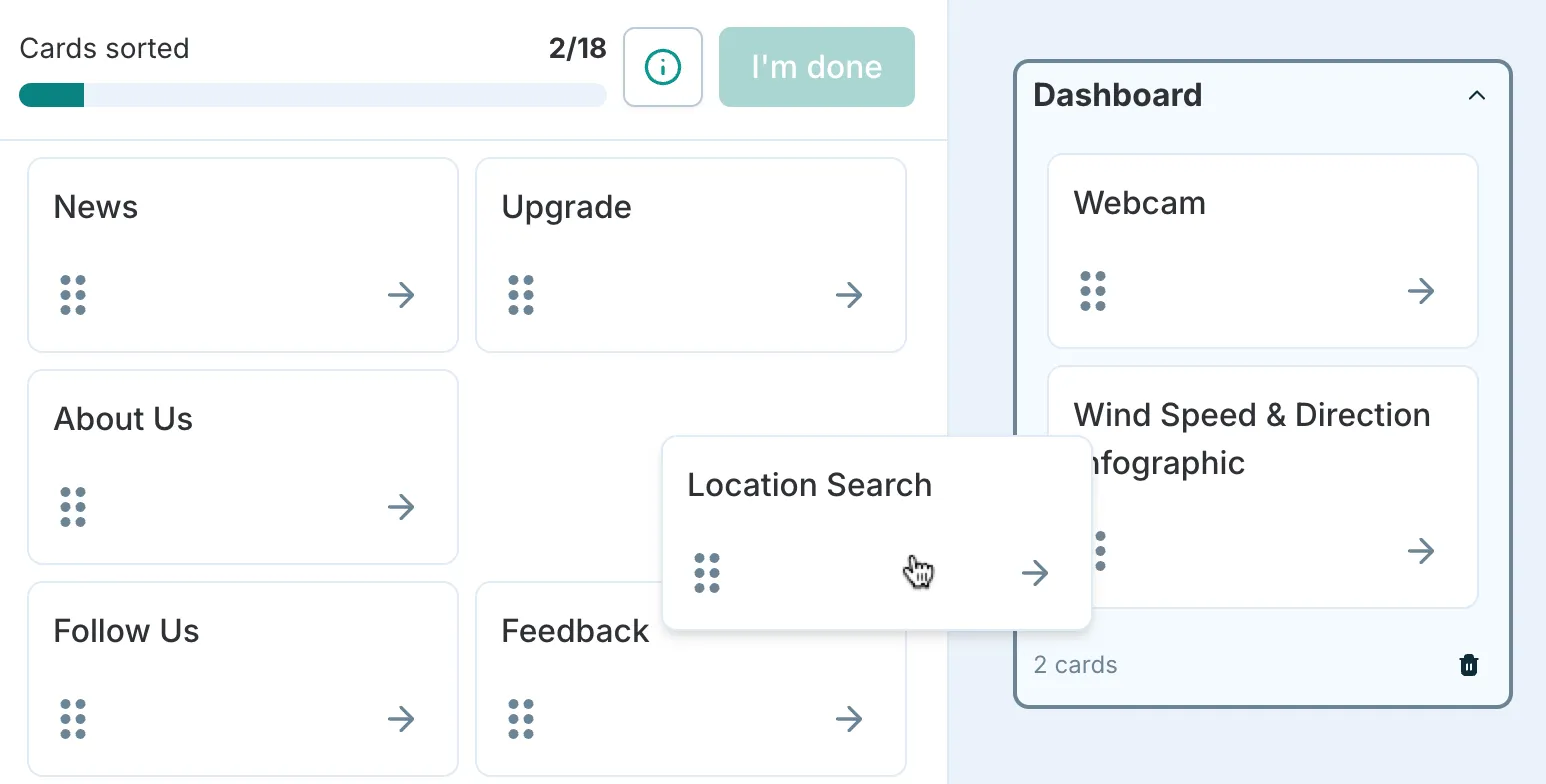1546x784 pixels.
Task: Open the Webcam card via its arrow
Action: coord(1421,291)
